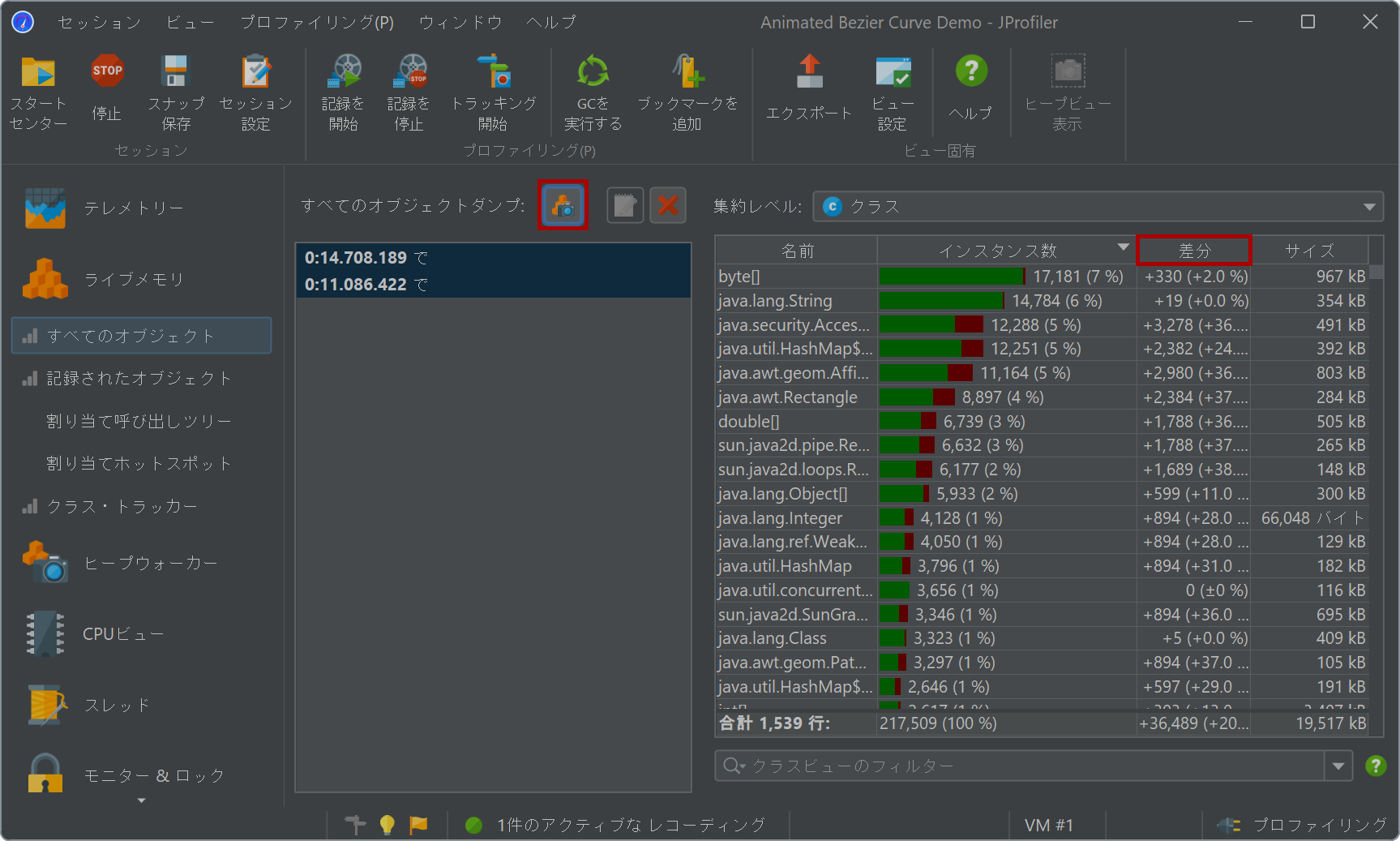Select クラス・トラッカー view

[142, 506]
